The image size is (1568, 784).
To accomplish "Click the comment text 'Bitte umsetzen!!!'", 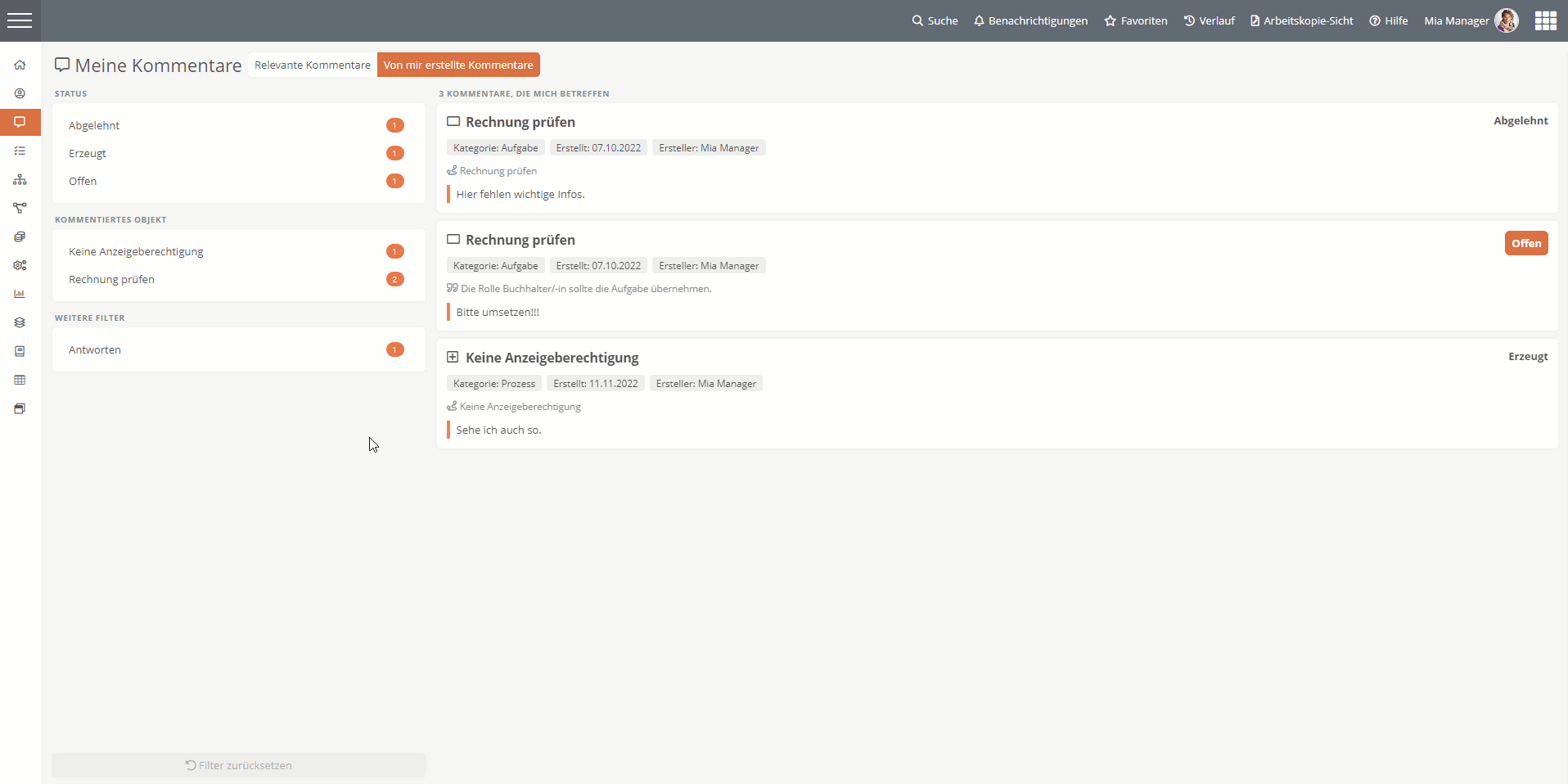I will pos(498,312).
